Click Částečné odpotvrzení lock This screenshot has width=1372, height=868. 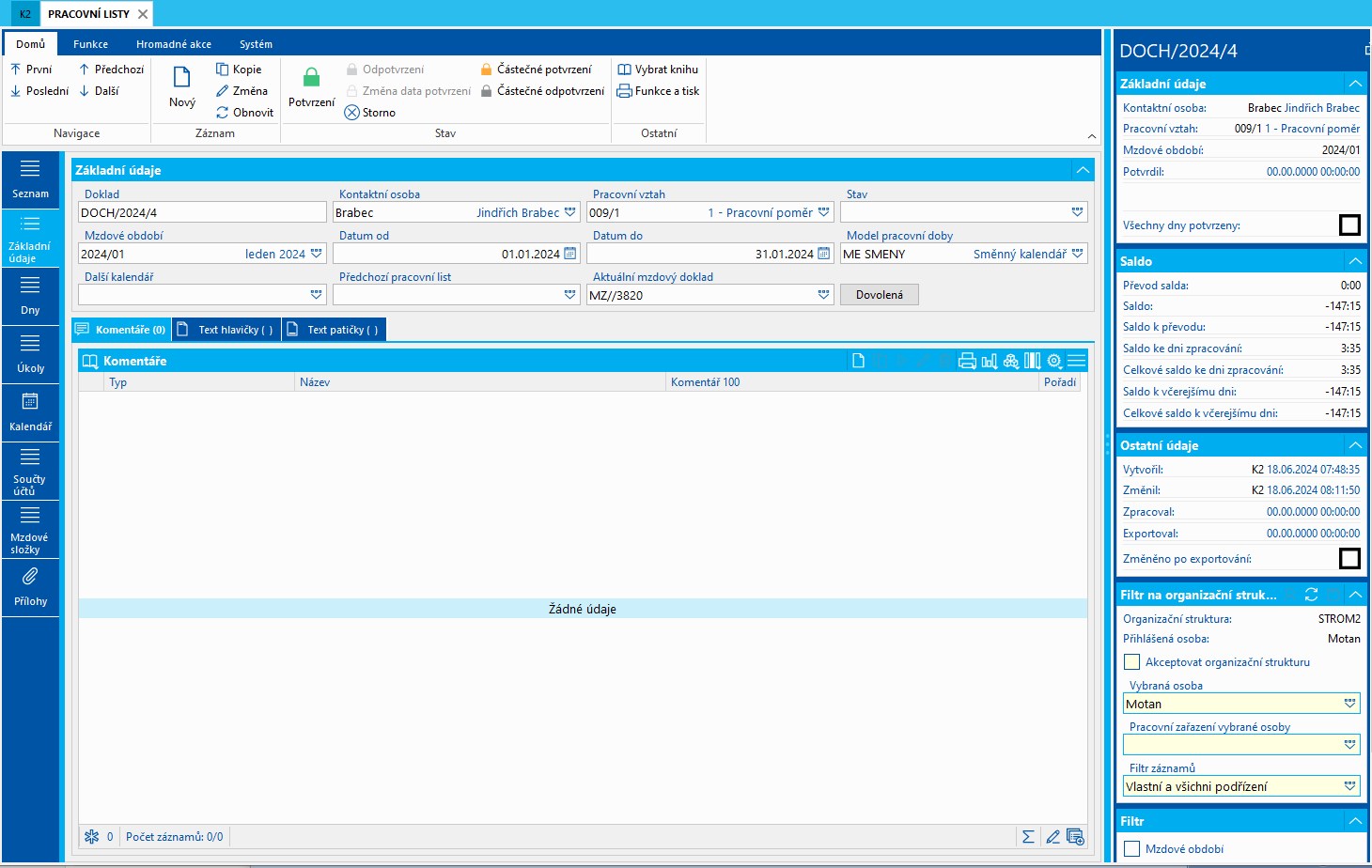(x=542, y=91)
